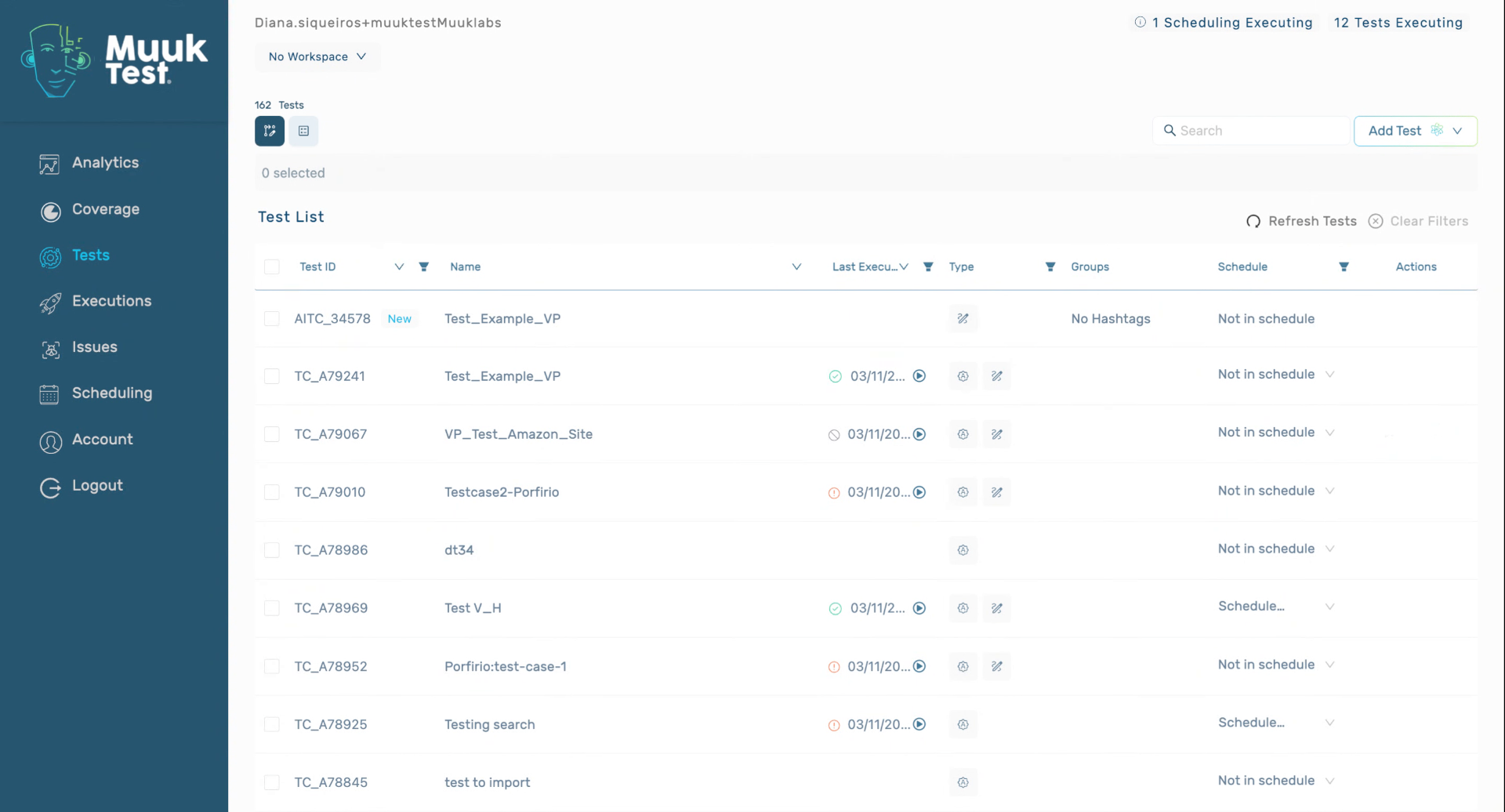Open the Analytics page
1505x812 pixels.
click(x=105, y=163)
